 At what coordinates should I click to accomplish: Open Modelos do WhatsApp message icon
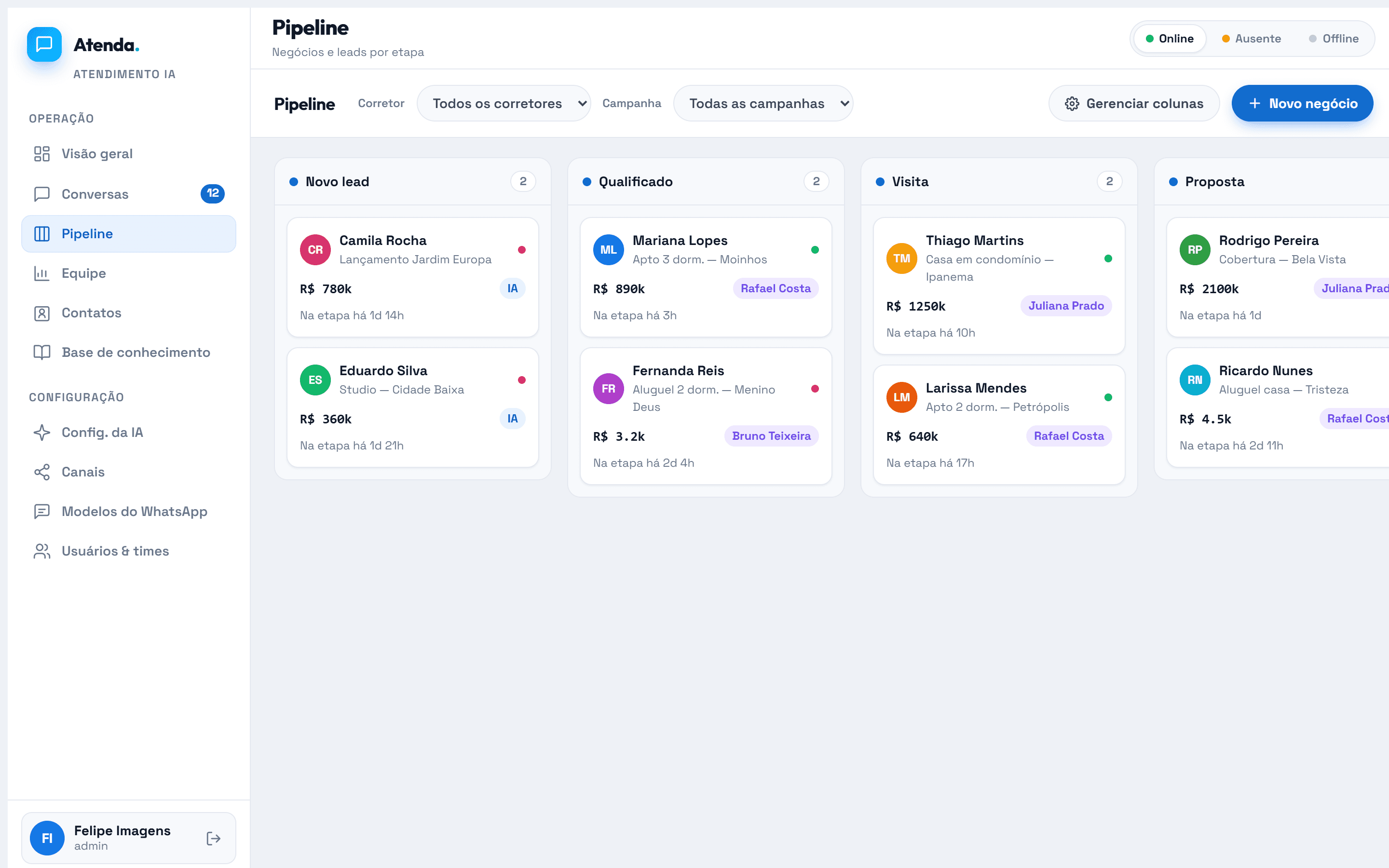point(42,512)
